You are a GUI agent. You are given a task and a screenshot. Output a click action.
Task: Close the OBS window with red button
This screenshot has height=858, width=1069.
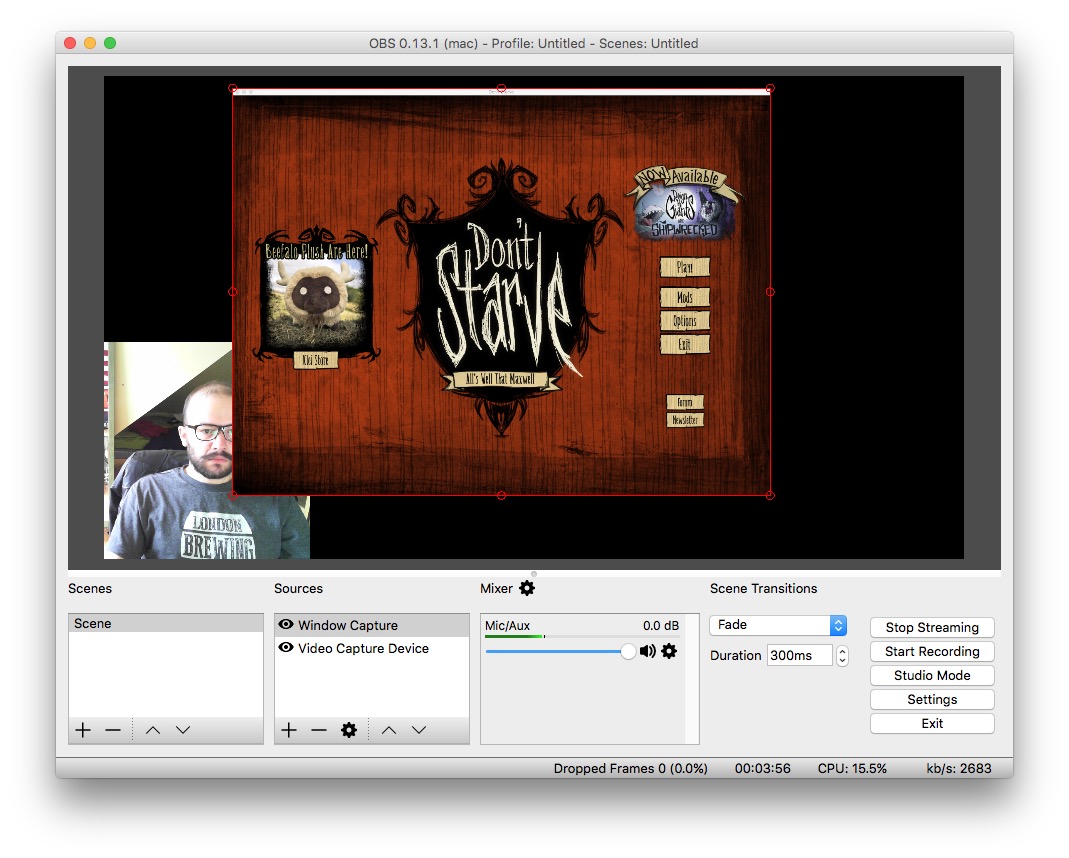click(x=70, y=43)
